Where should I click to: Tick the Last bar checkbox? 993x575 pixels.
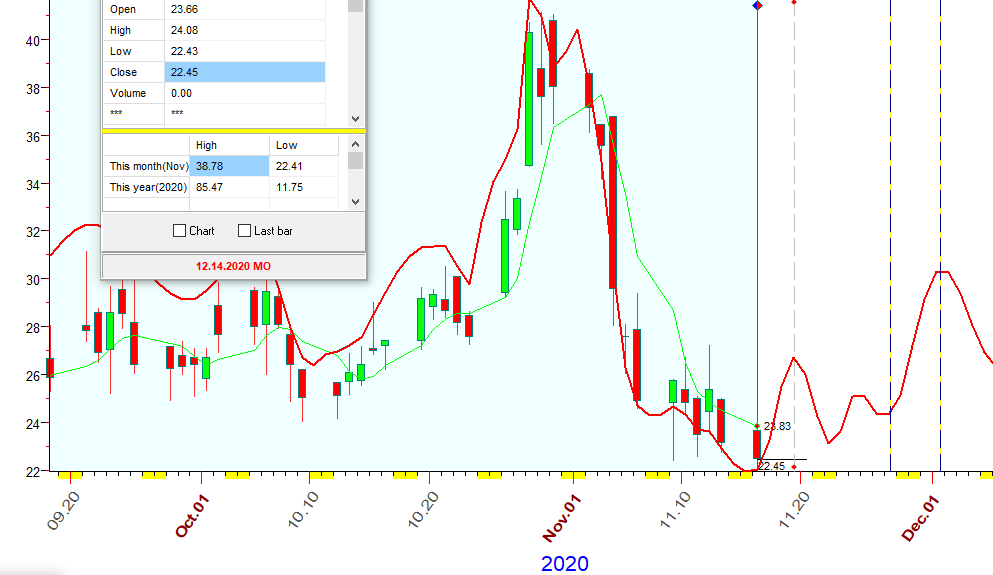245,231
